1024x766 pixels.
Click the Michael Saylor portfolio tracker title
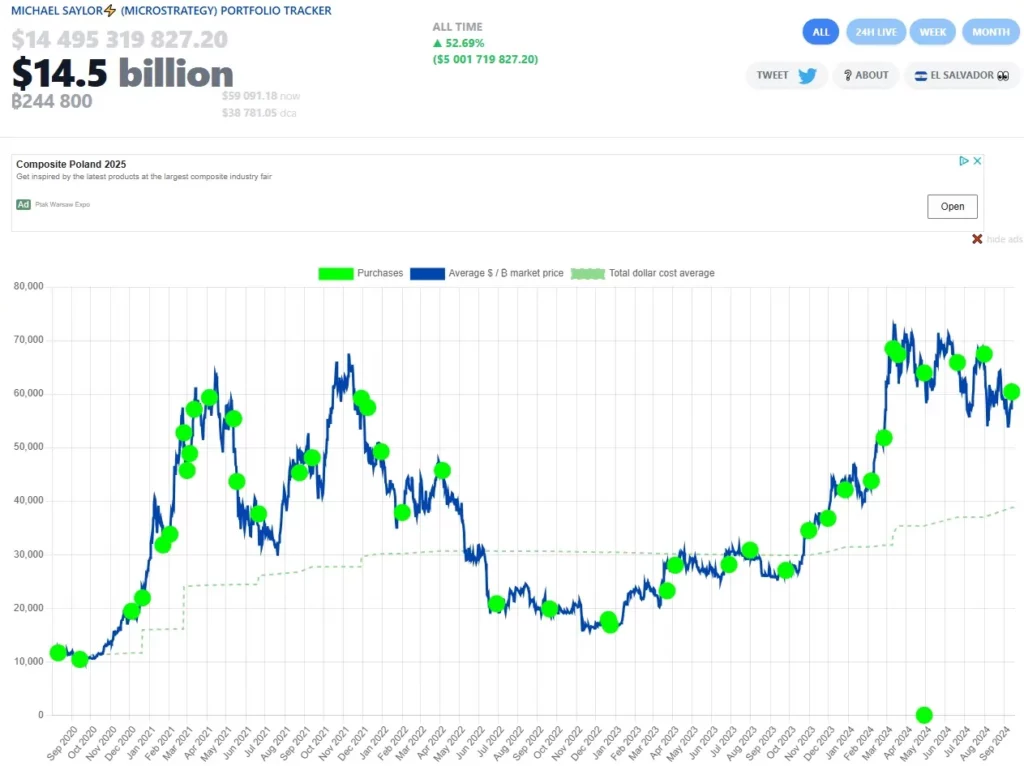(171, 10)
